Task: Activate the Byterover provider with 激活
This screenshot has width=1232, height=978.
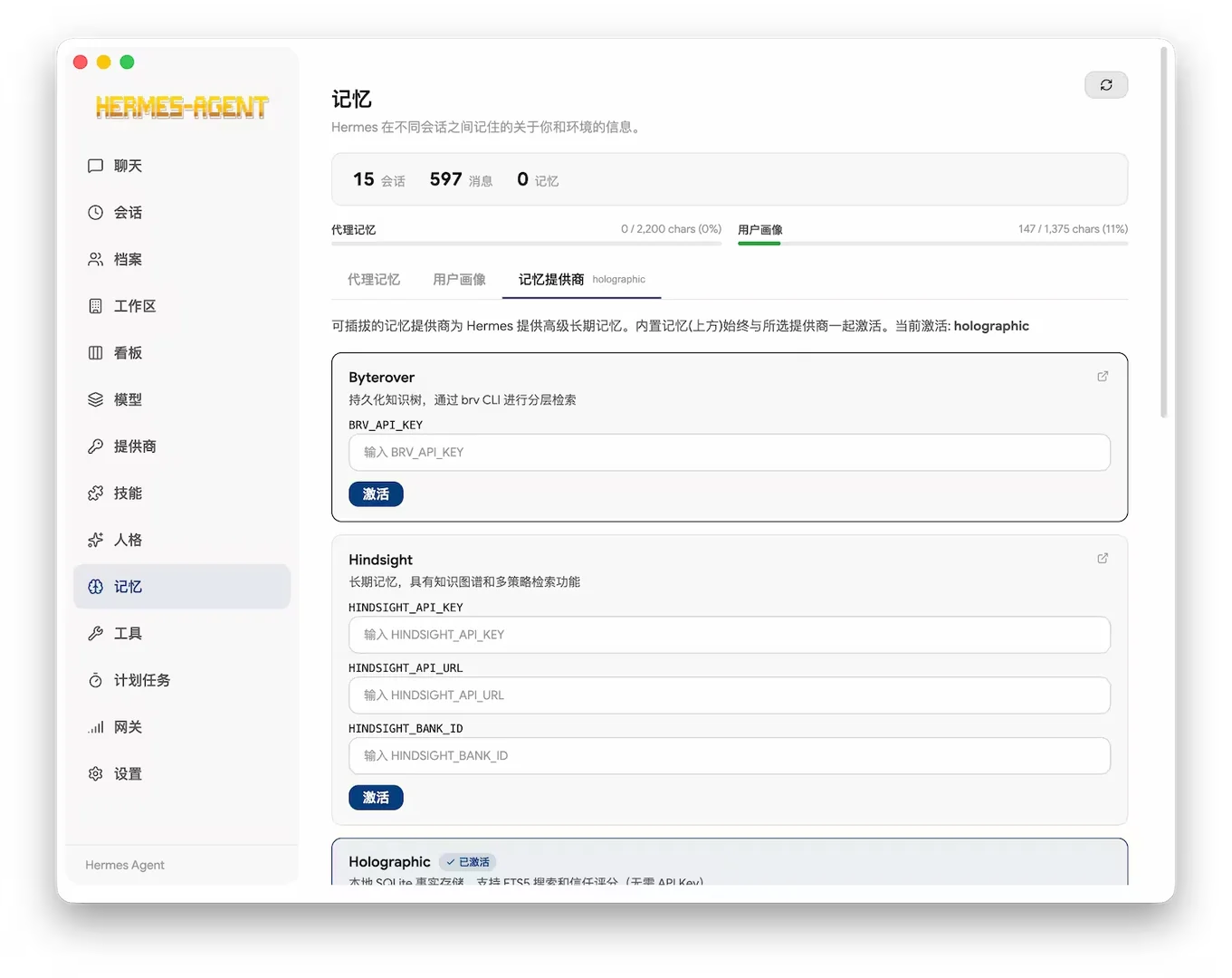Action: (x=376, y=494)
